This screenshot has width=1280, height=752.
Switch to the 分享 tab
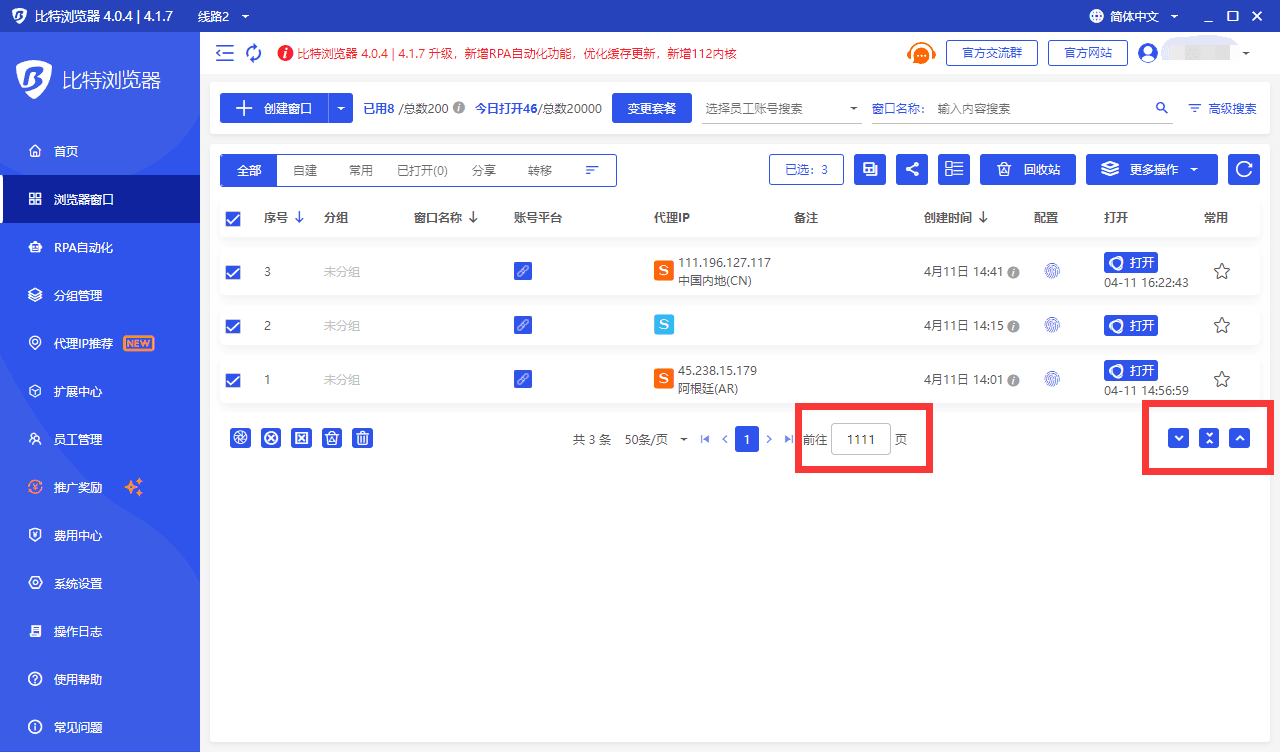click(x=484, y=171)
